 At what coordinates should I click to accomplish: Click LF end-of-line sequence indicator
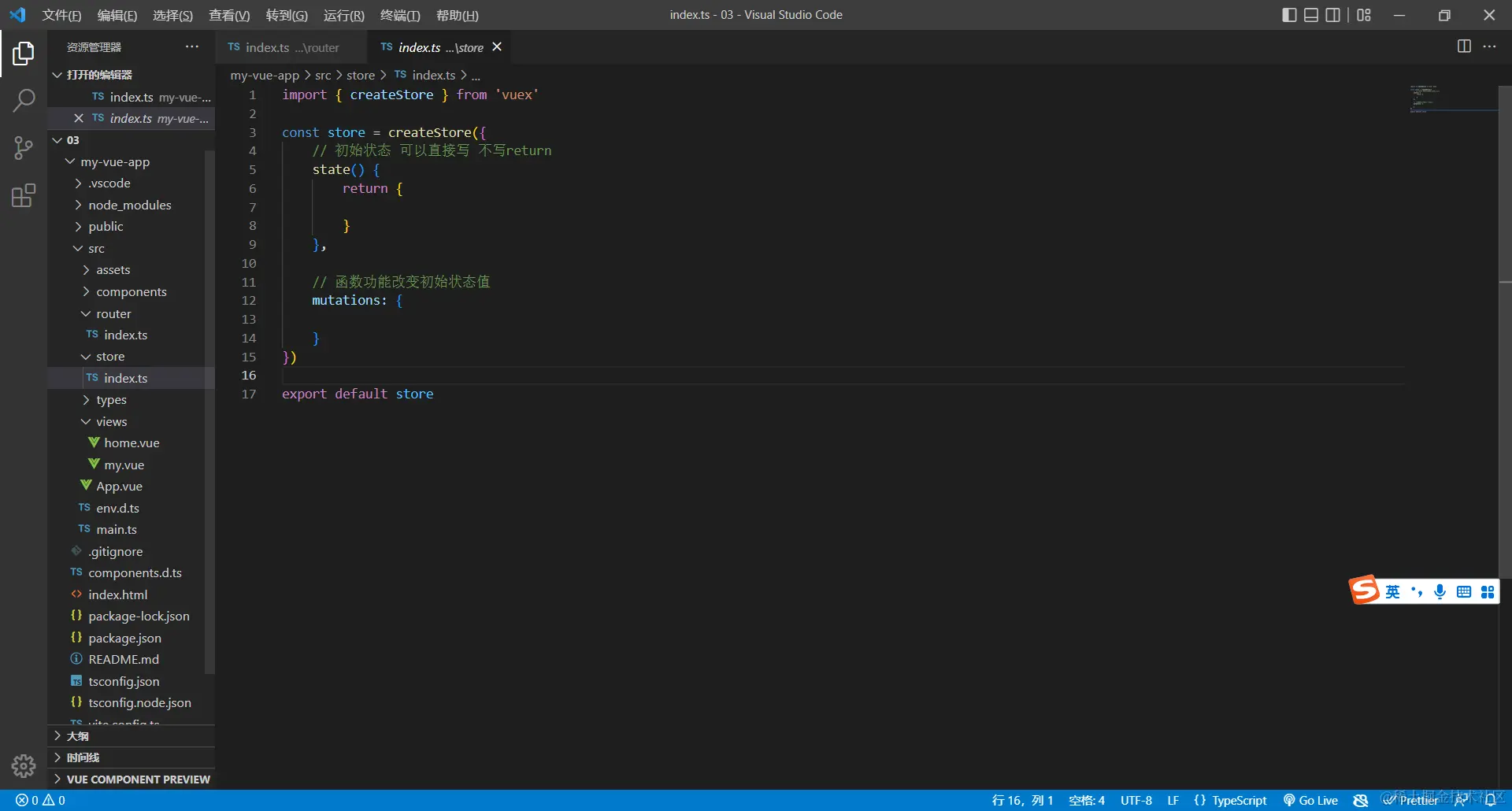[x=1173, y=800]
